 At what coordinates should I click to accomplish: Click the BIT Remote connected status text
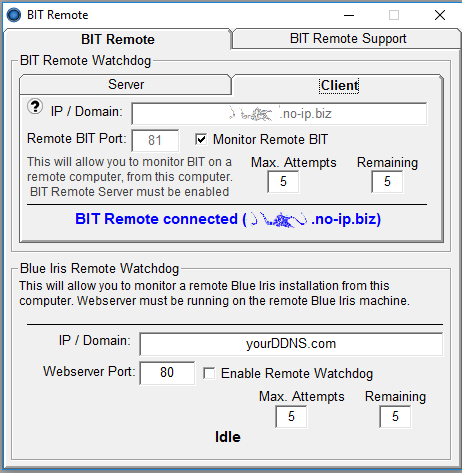pyautogui.click(x=228, y=219)
